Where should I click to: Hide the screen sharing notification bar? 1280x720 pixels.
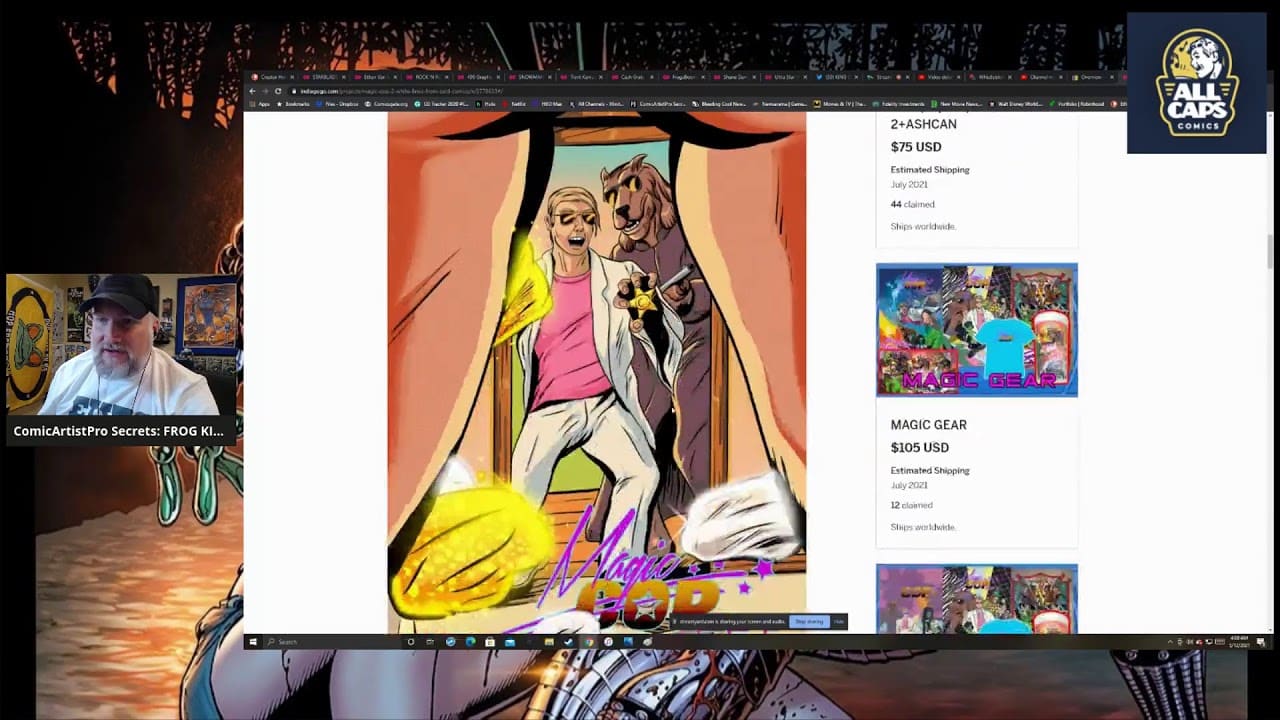pos(838,622)
